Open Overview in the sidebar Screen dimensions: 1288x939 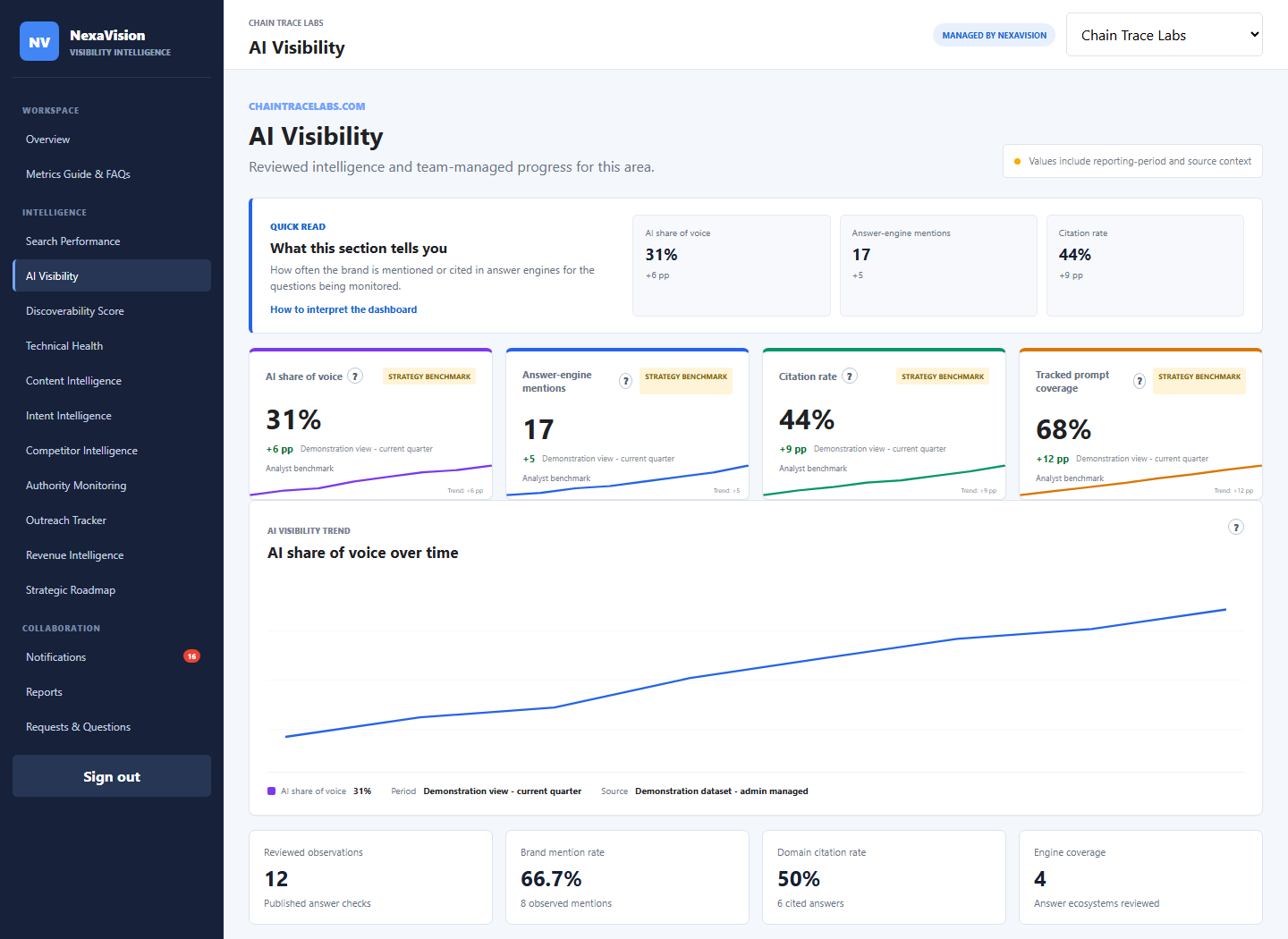click(112, 140)
